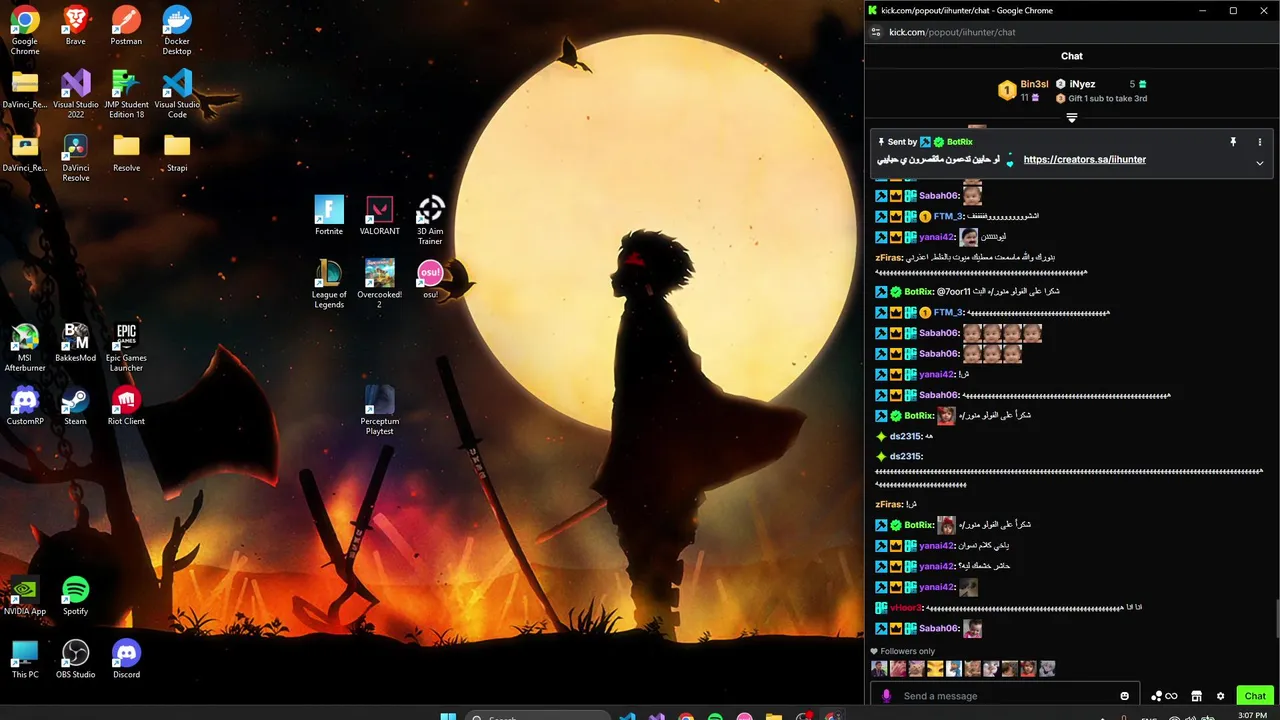The image size is (1280, 720).
Task: Open the Kick shop icon
Action: click(x=1196, y=696)
